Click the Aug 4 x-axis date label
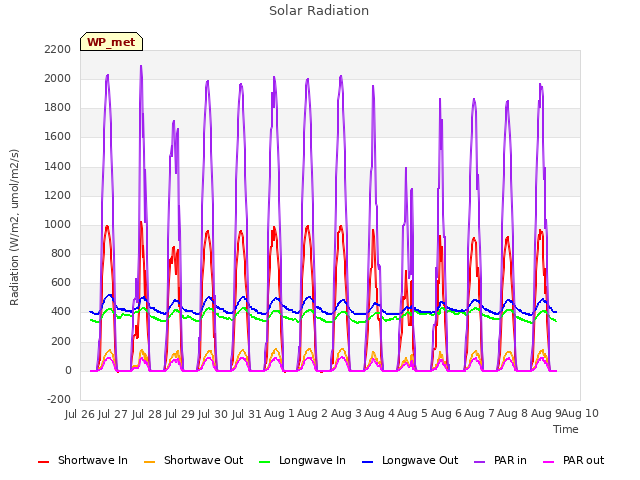The width and height of the screenshot is (640, 480). 379,414
